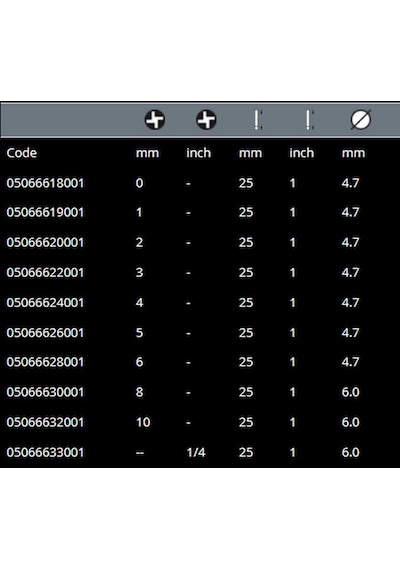Select code 05066628001 in table
400x570 pixels.
[x=45, y=362]
